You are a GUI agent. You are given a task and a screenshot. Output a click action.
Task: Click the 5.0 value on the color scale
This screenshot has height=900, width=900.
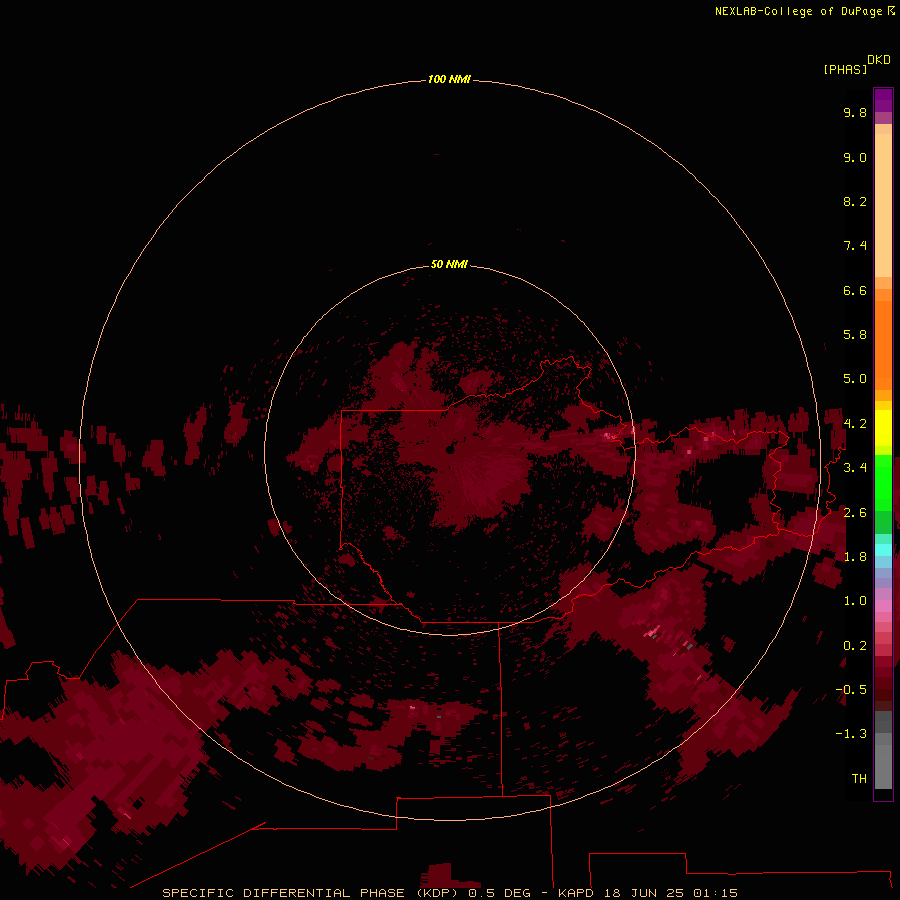coord(855,379)
